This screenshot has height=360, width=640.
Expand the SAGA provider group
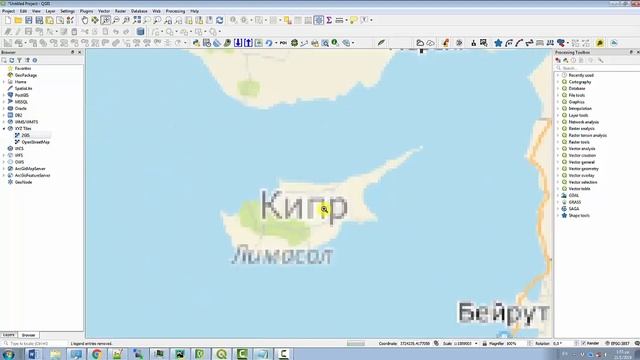(558, 209)
